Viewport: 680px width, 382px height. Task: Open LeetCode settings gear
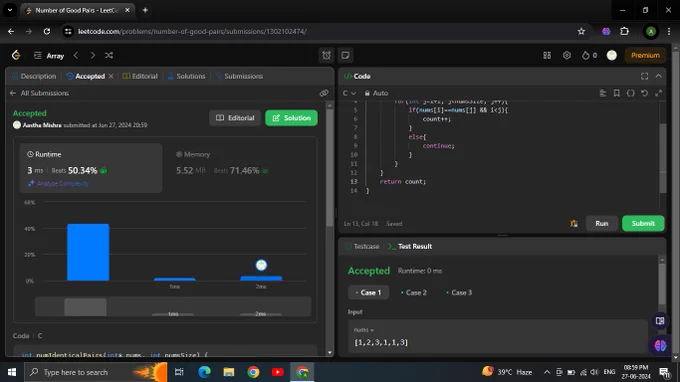(567, 56)
